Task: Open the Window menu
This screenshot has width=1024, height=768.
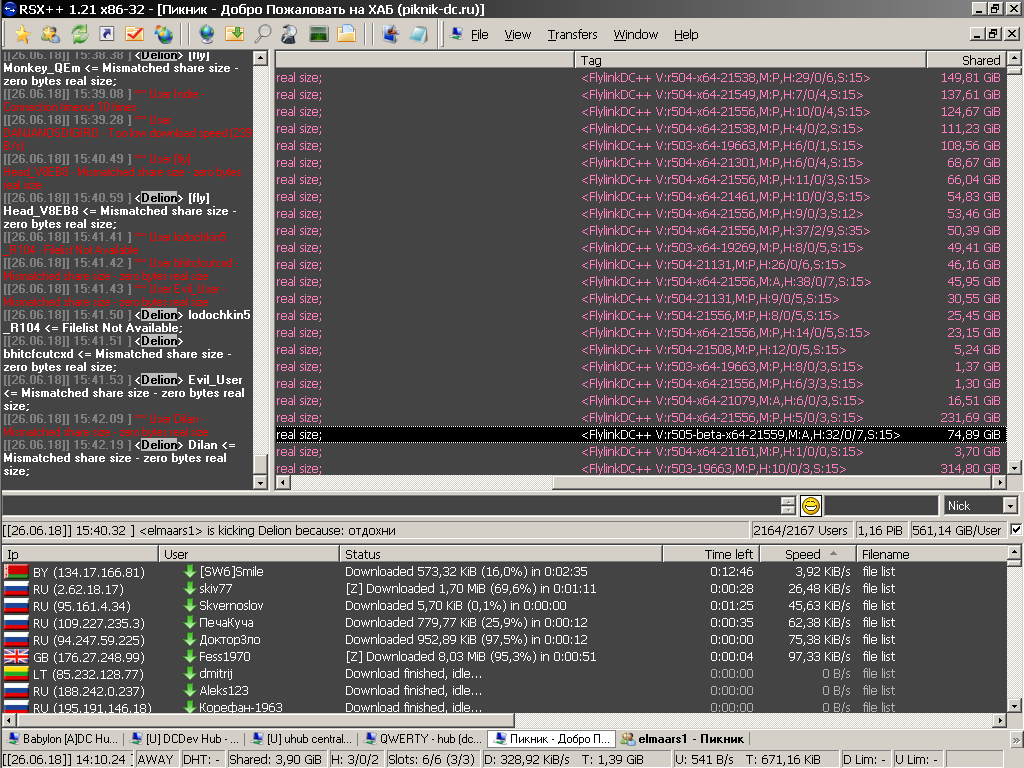Action: click(635, 35)
